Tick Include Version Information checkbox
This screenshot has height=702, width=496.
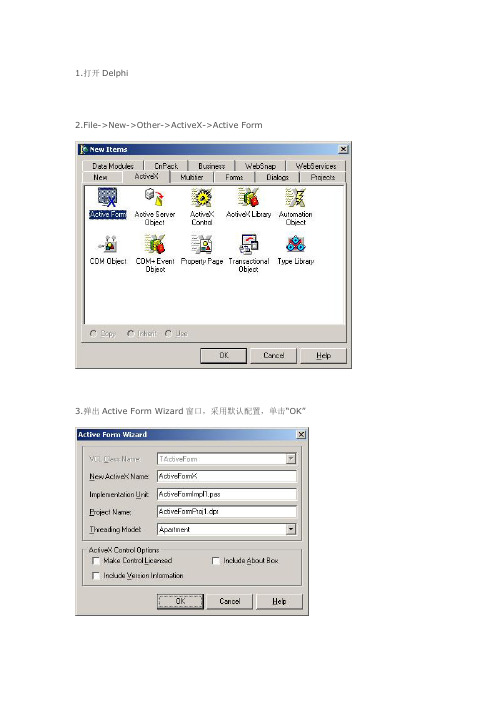(x=95, y=576)
